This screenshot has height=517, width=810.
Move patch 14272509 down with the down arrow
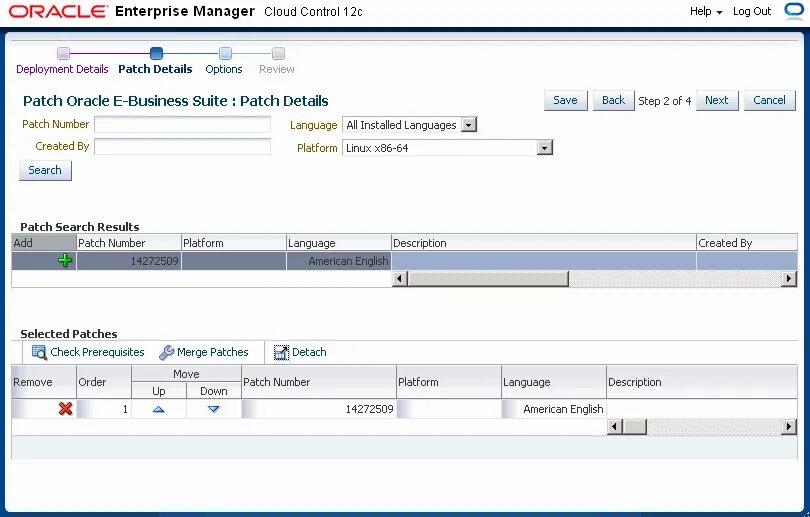pyautogui.click(x=213, y=409)
